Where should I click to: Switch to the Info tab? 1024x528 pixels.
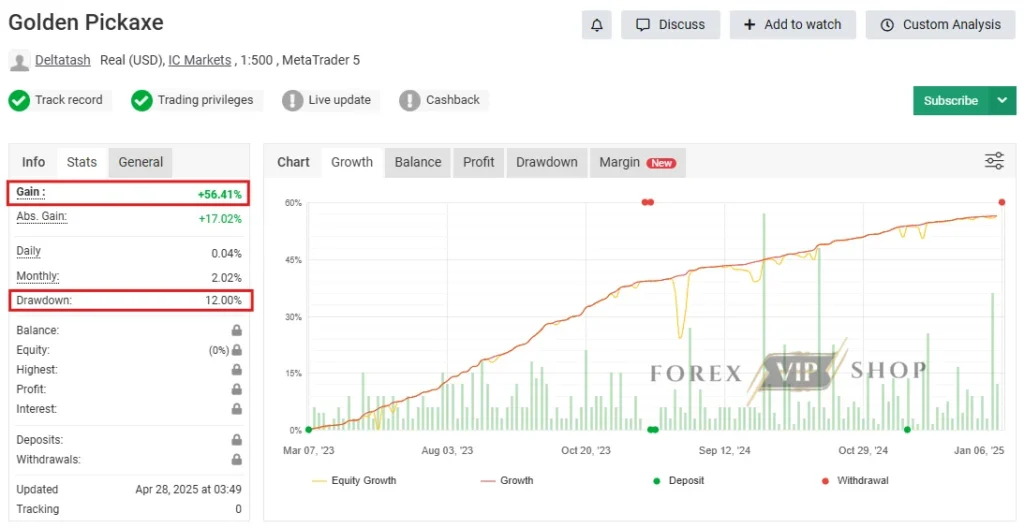[x=33, y=162]
